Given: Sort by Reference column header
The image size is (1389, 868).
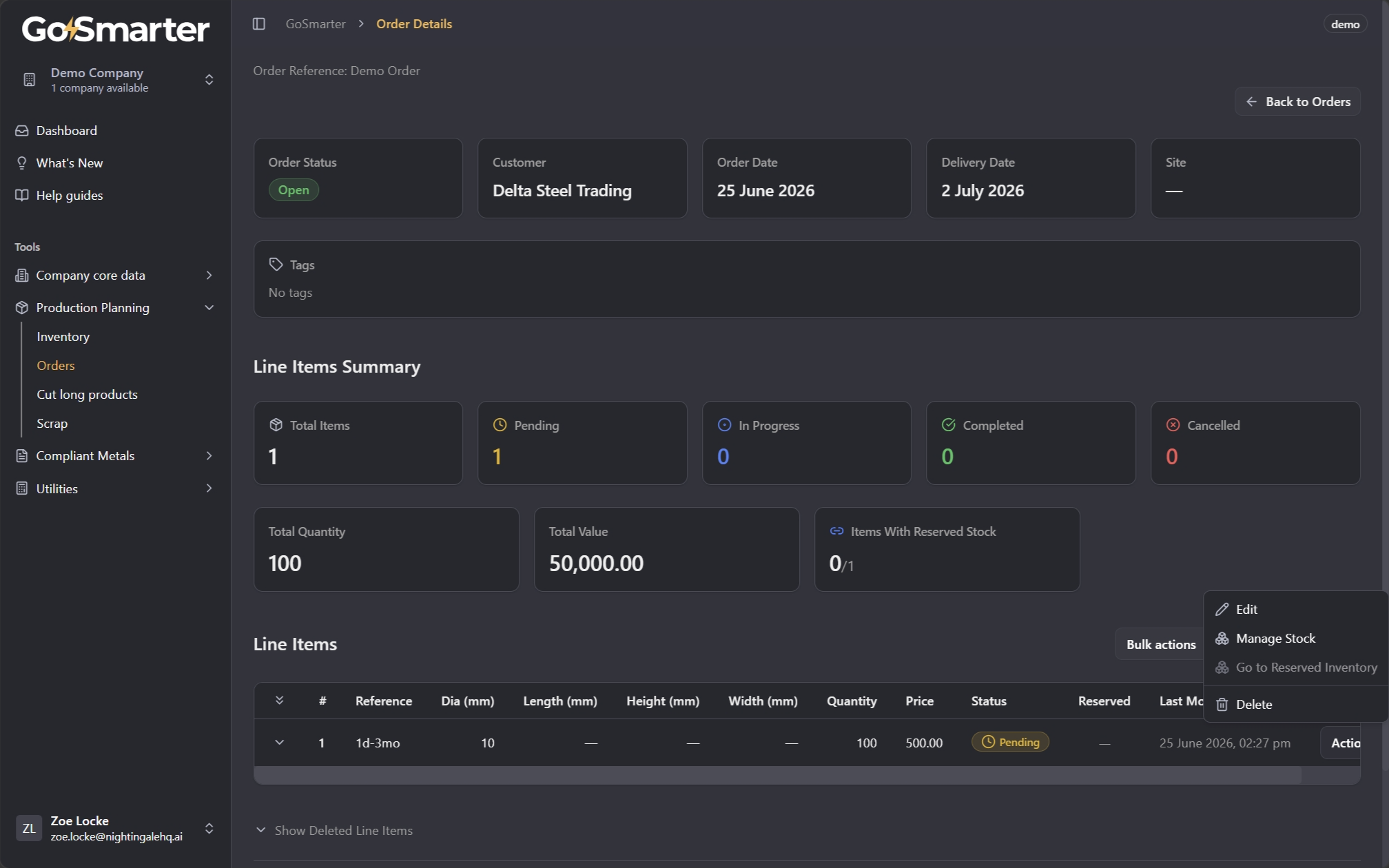Looking at the screenshot, I should 384,701.
